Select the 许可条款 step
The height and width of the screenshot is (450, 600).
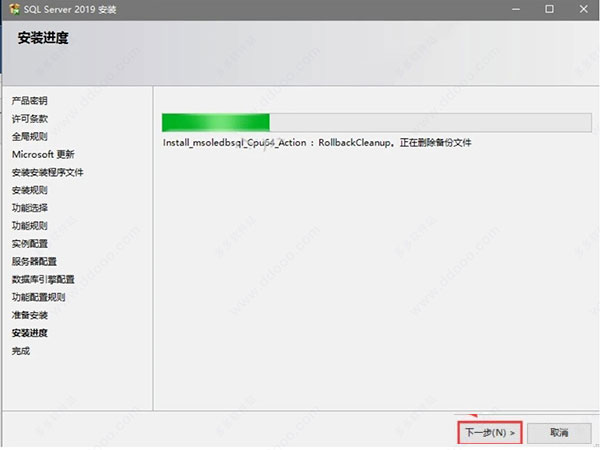point(29,119)
